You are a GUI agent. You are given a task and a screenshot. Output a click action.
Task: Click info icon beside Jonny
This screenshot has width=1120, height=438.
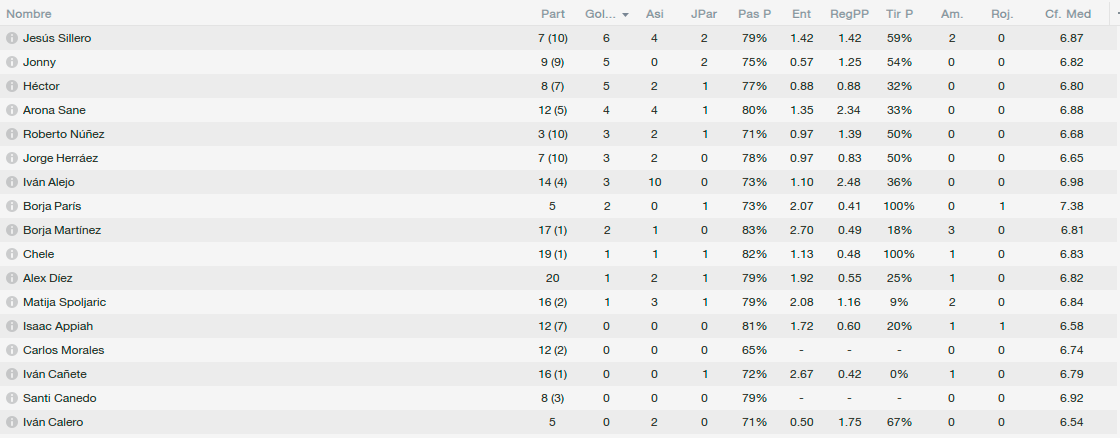click(11, 62)
